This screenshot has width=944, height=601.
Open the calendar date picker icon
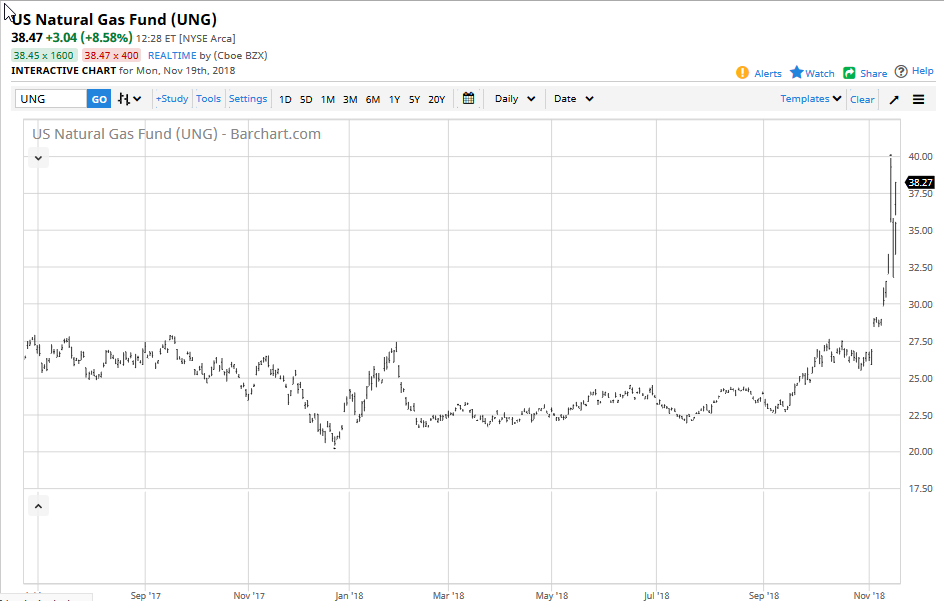pyautogui.click(x=468, y=99)
